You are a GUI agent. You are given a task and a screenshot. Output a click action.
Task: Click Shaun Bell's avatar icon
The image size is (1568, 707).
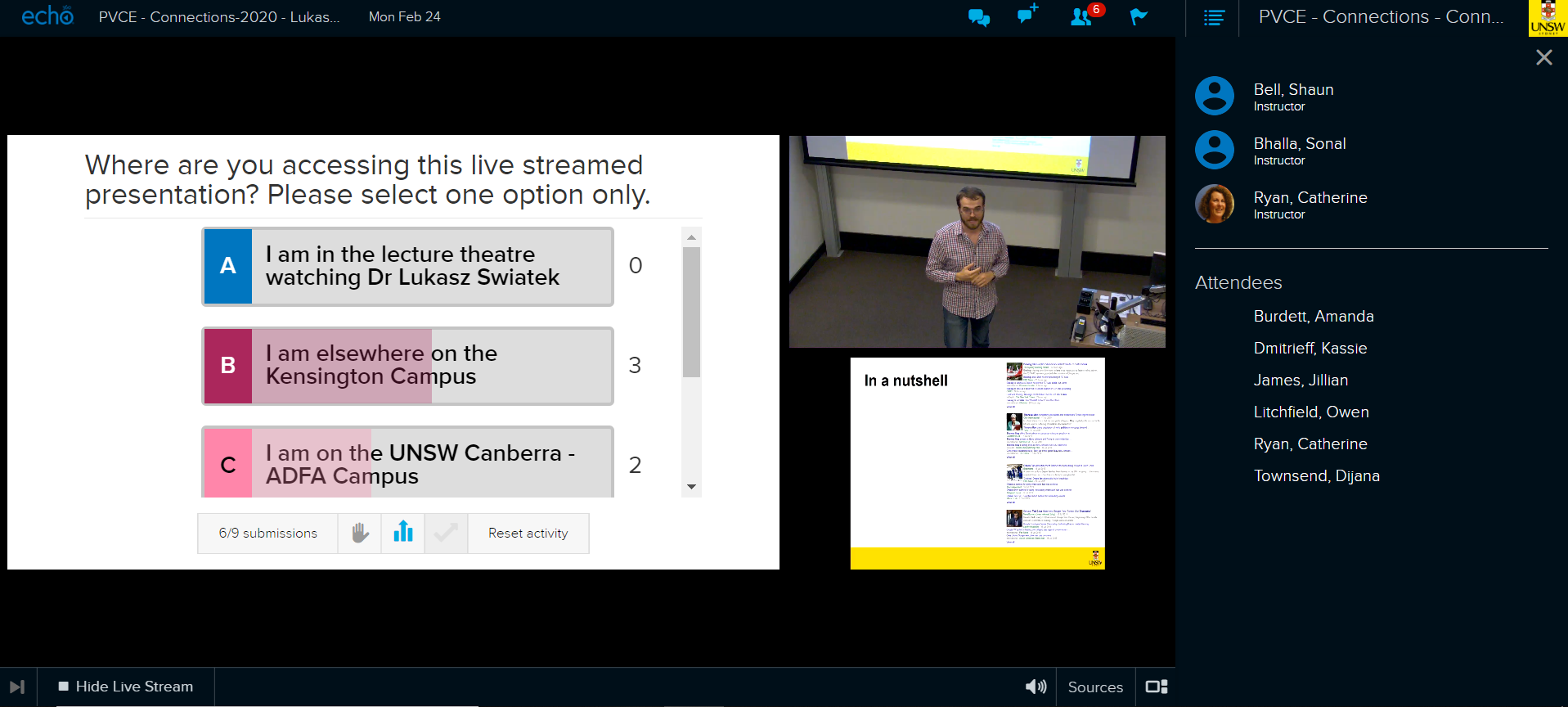point(1215,96)
